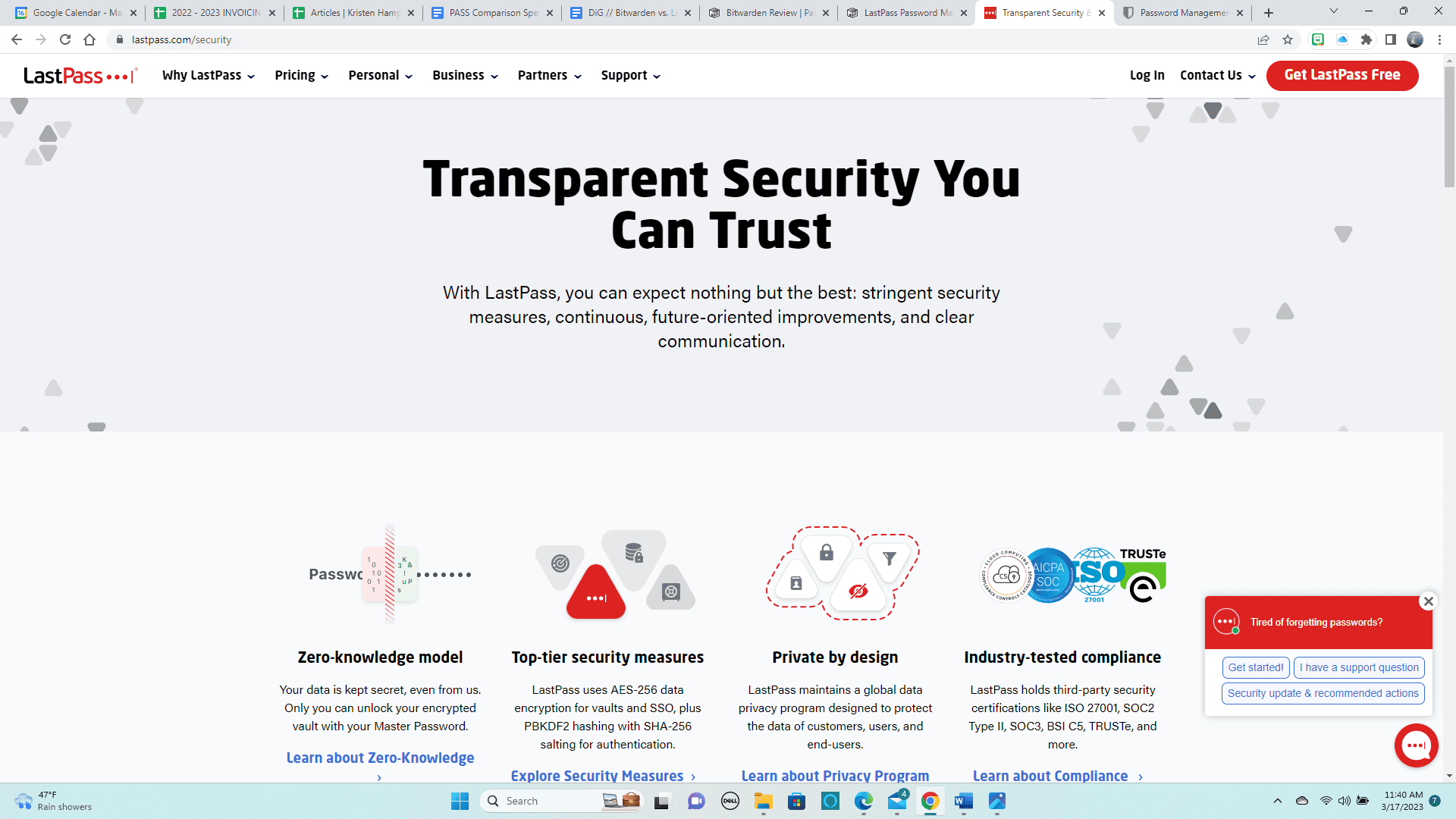Image resolution: width=1456 pixels, height=819 pixels.
Task: Open Explore Security Measures link
Action: pyautogui.click(x=603, y=776)
